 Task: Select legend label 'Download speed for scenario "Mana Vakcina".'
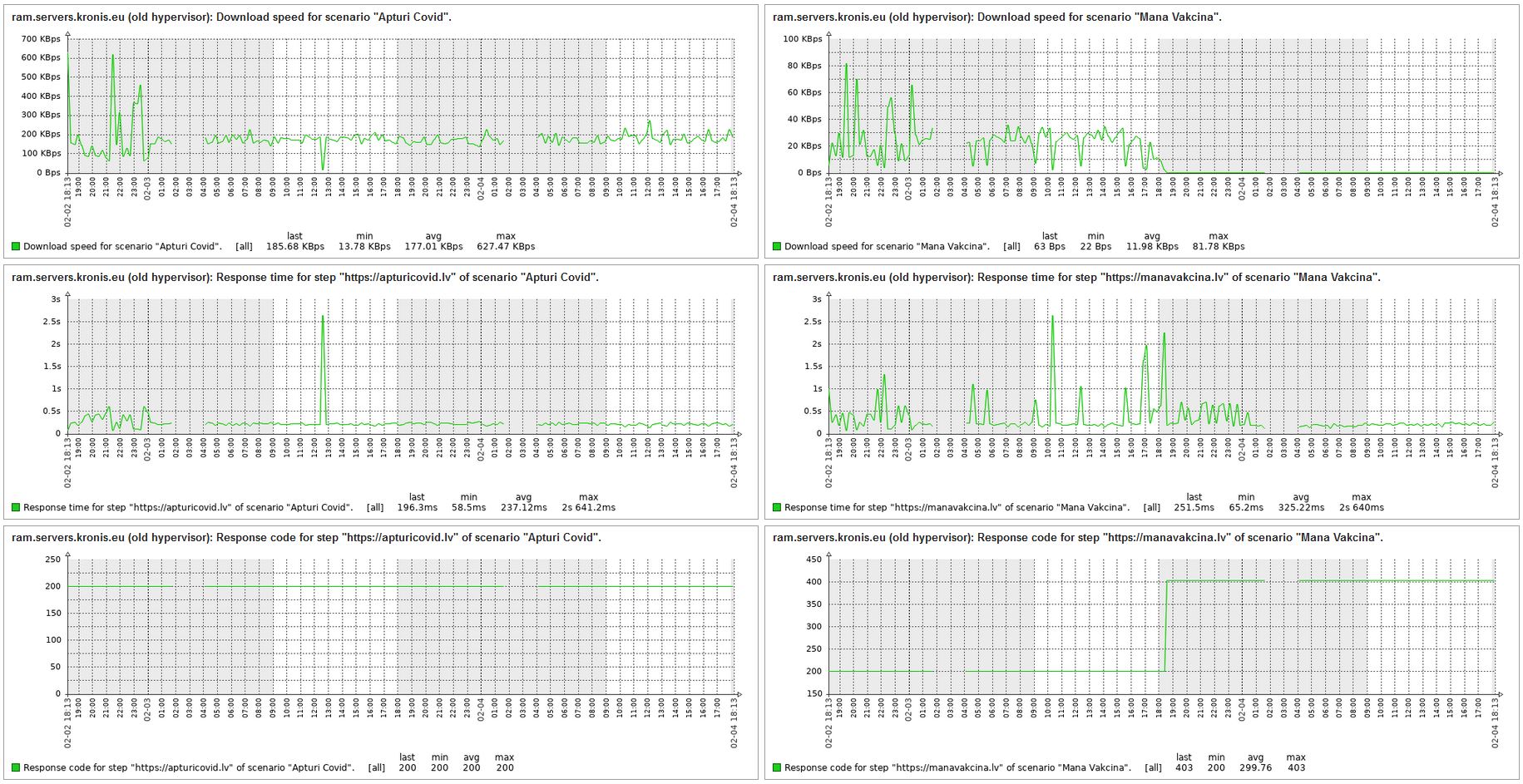[x=887, y=246]
